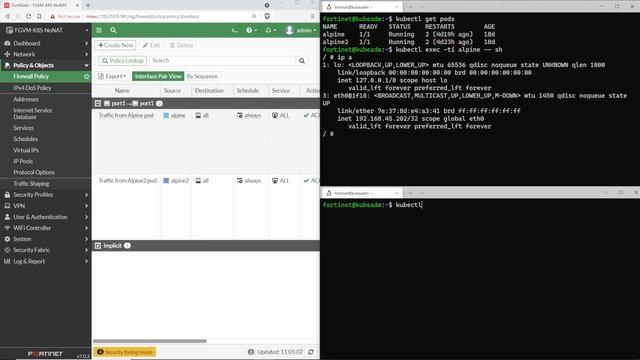
Task: Click the Destination column header
Action: pyautogui.click(x=209, y=91)
